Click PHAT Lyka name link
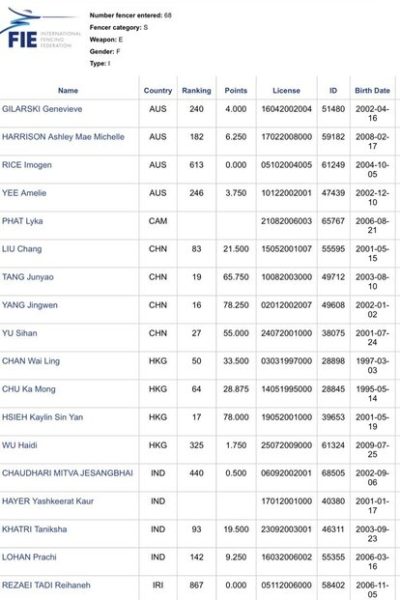 22,221
